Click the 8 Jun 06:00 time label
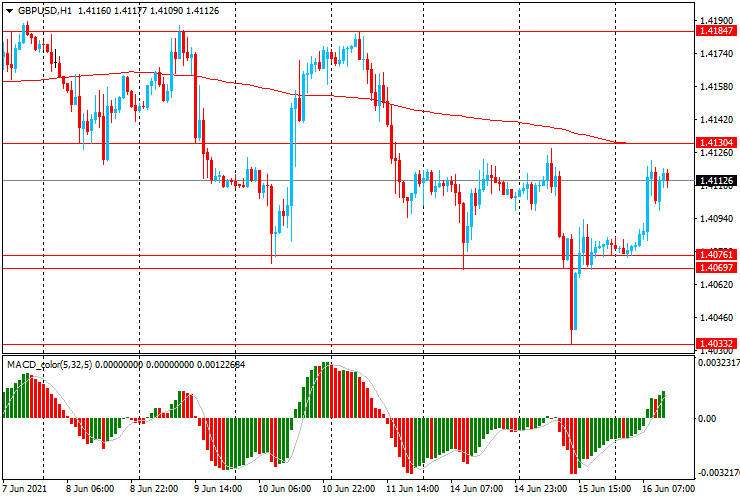 [90, 488]
